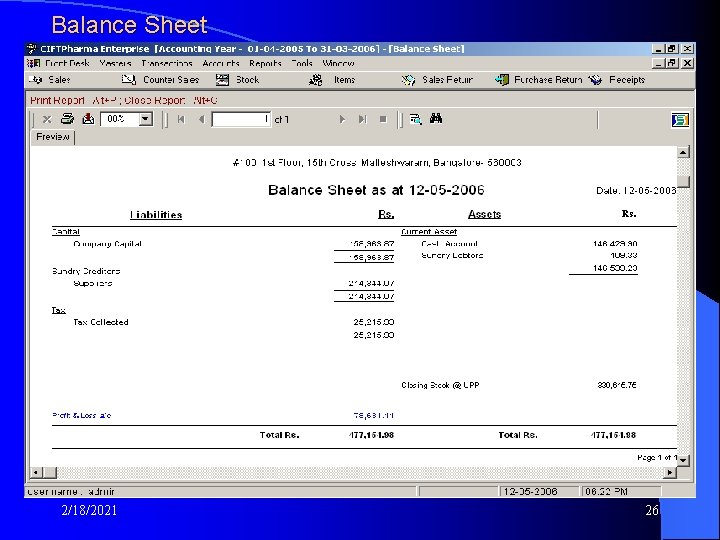Click the print report printer icon

(68, 119)
